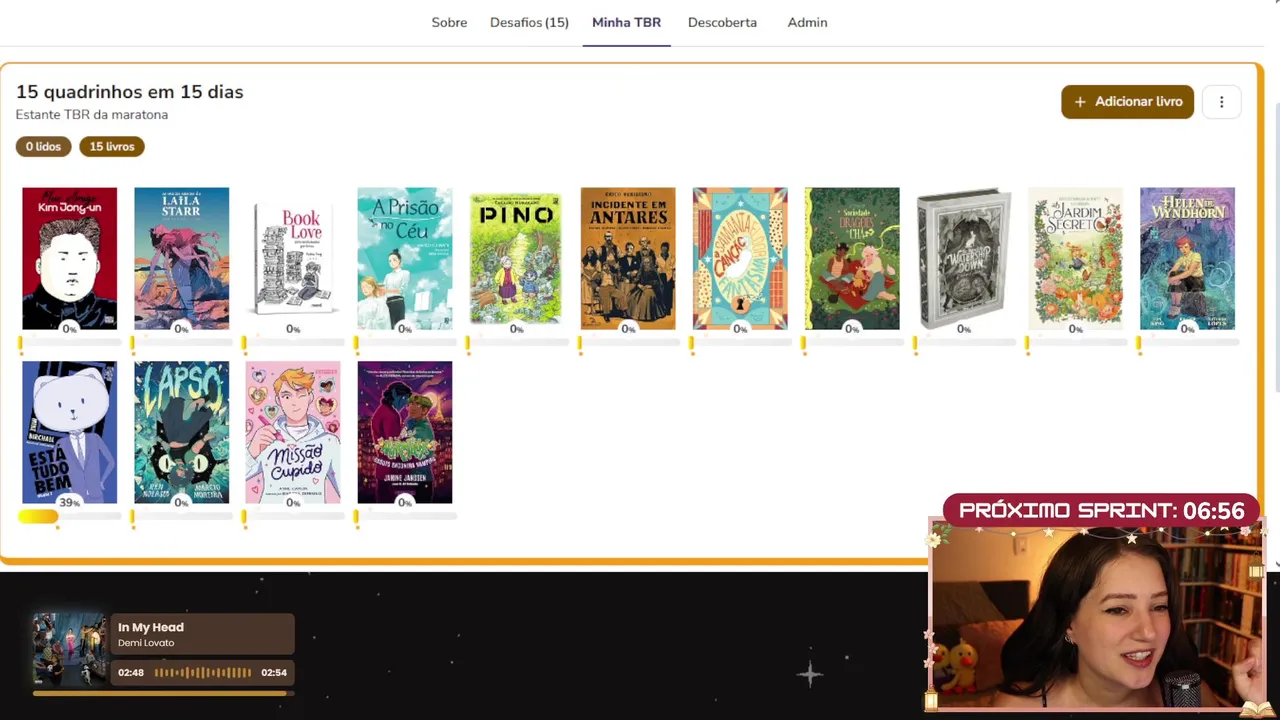Open the Kim Jong-un book cover

click(69, 258)
